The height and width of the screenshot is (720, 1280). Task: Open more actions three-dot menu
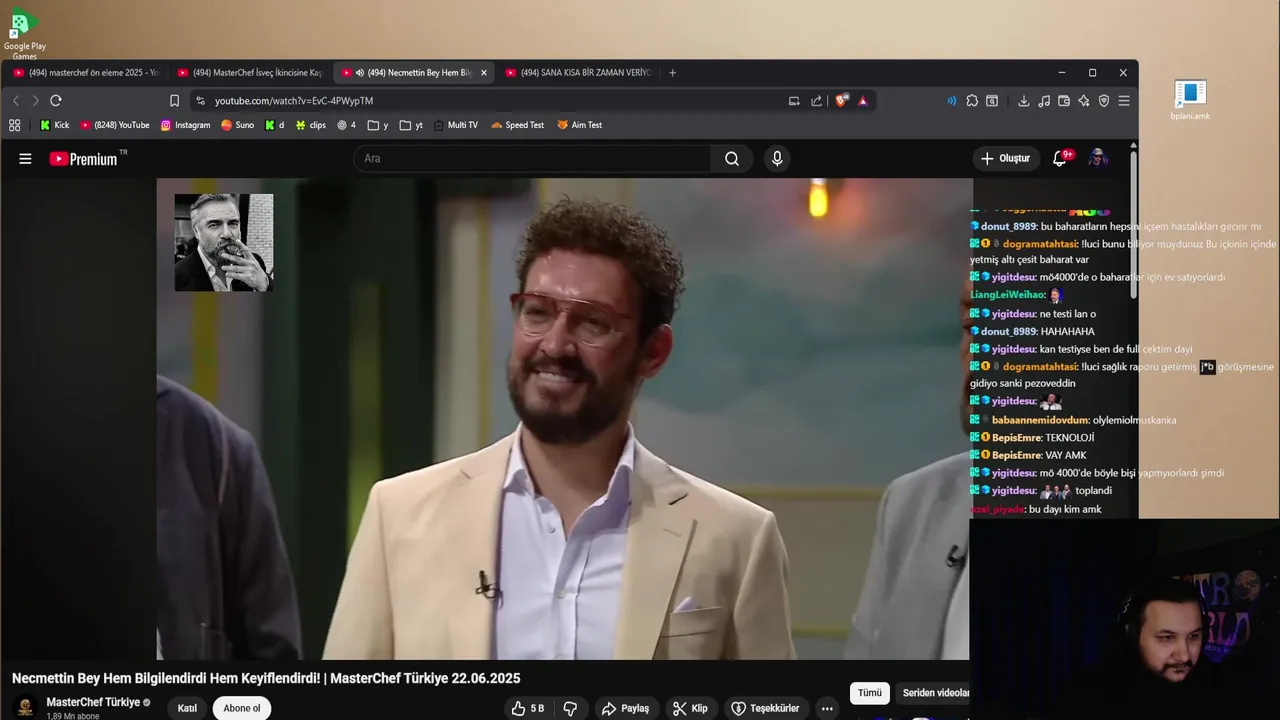pyautogui.click(x=827, y=708)
